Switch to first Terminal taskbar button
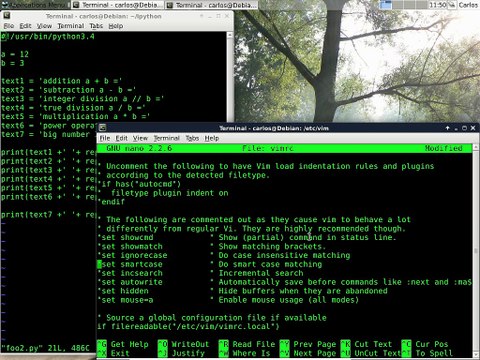The image size is (480, 360). coord(118,5)
